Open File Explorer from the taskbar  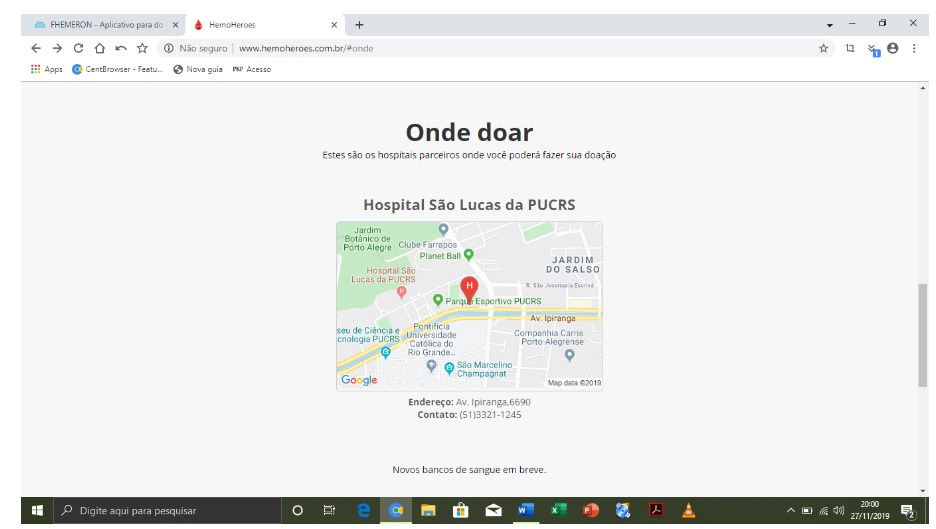[x=428, y=510]
